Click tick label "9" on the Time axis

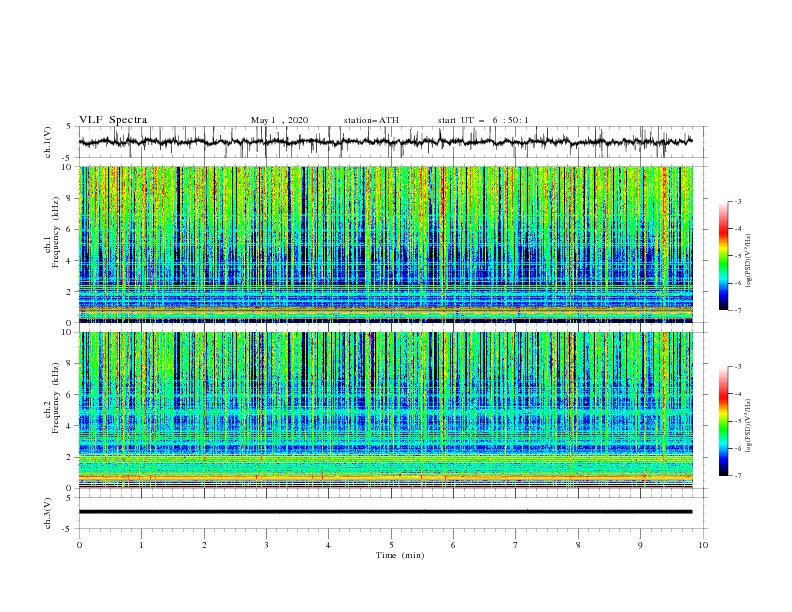[x=640, y=545]
